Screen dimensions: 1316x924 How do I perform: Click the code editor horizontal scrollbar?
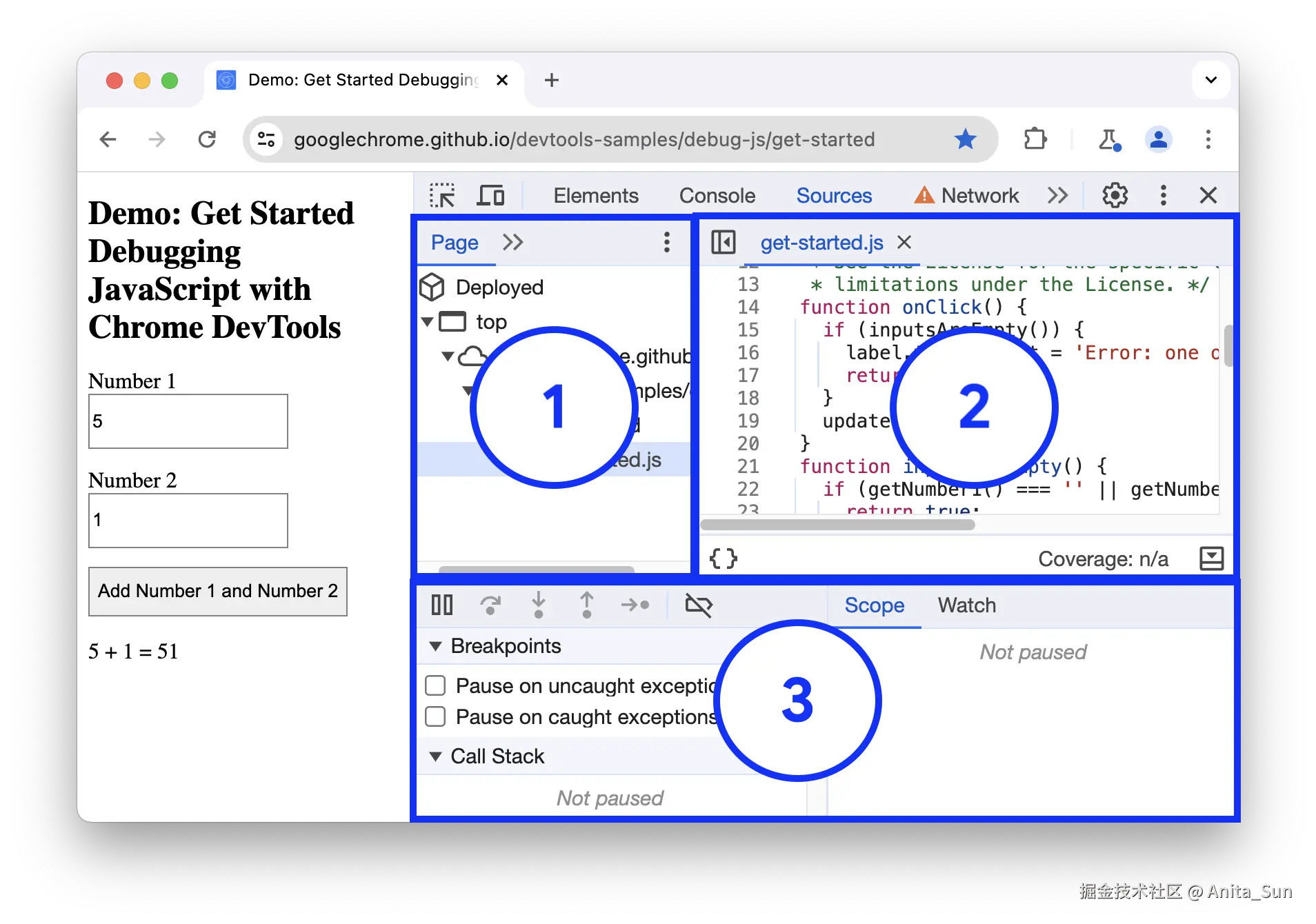[x=838, y=525]
